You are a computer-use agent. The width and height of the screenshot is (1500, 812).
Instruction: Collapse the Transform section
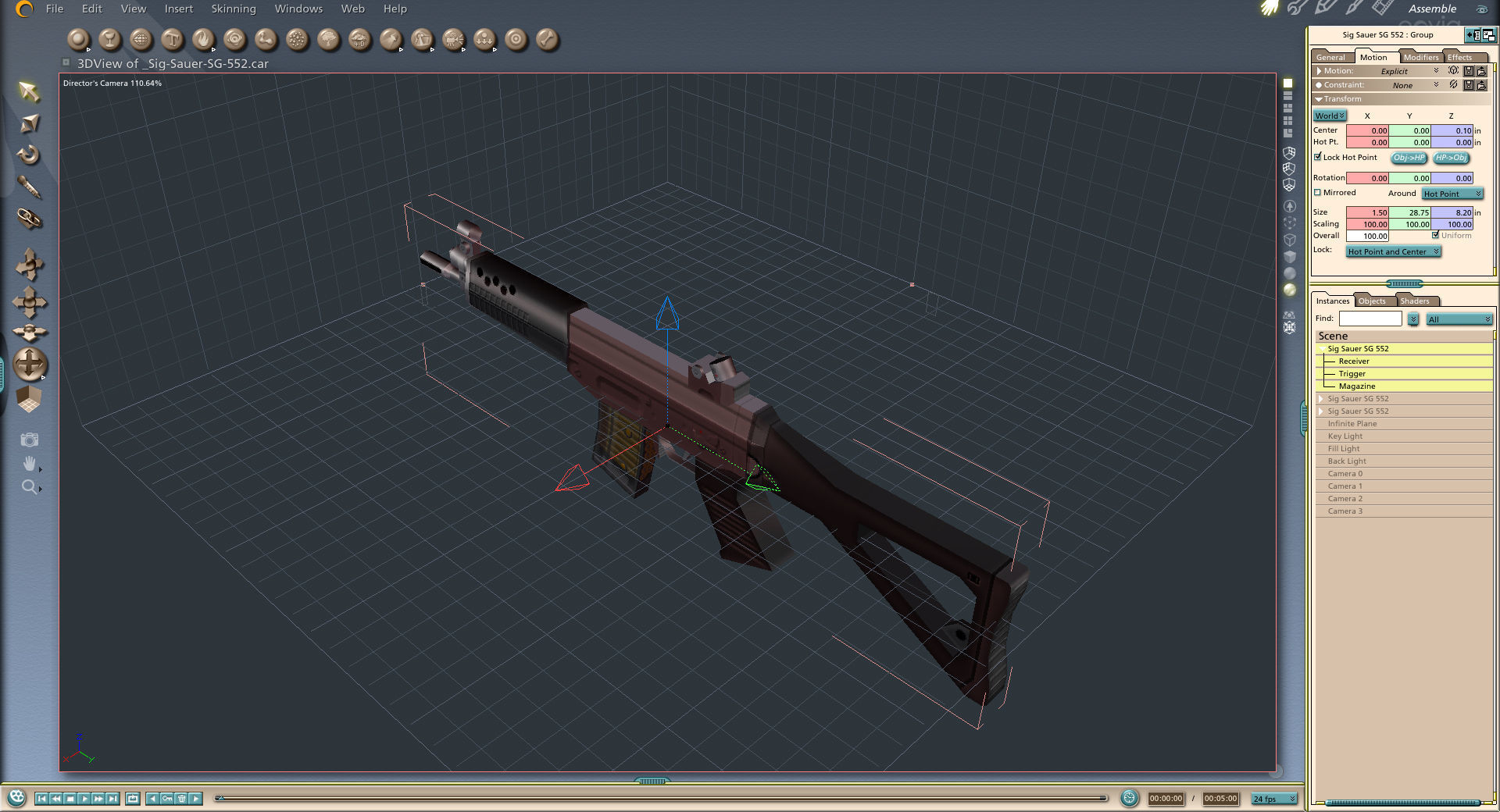[x=1319, y=99]
